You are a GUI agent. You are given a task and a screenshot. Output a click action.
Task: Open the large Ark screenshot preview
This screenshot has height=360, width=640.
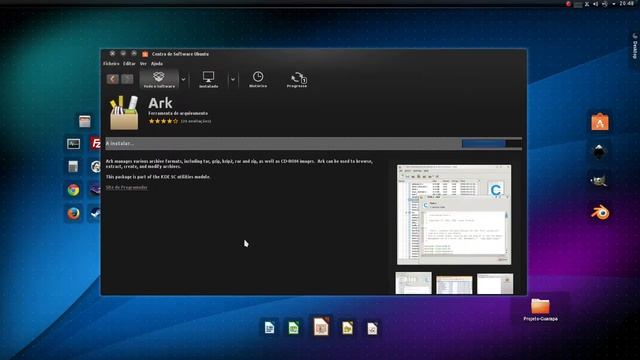click(x=454, y=215)
